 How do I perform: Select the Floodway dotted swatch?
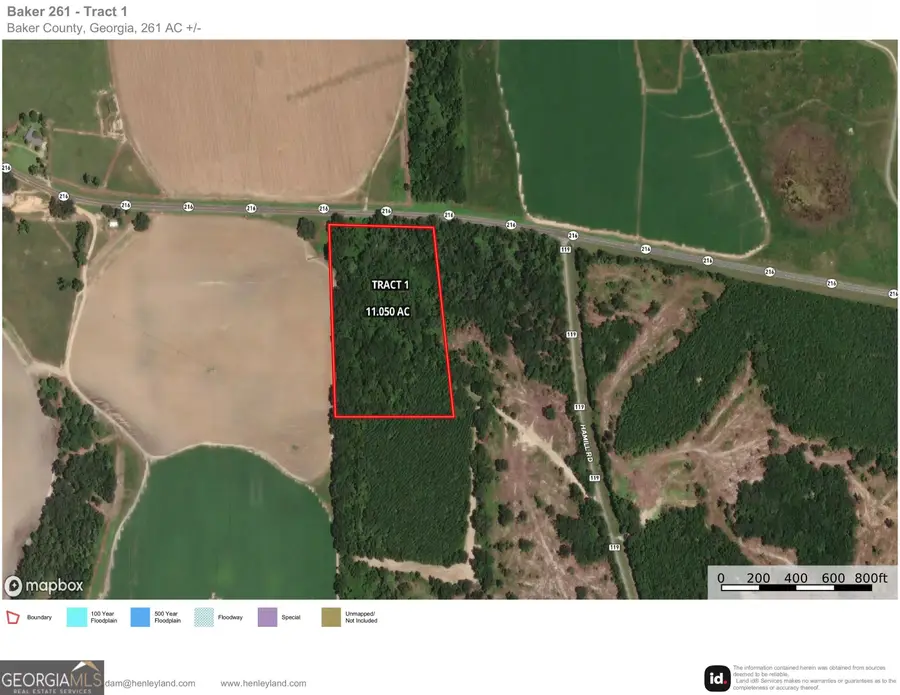pos(204,618)
